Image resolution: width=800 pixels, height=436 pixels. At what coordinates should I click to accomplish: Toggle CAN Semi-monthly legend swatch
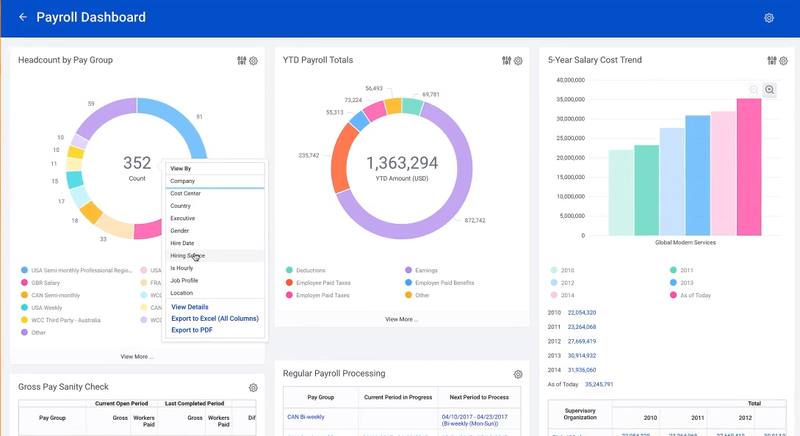pyautogui.click(x=24, y=295)
